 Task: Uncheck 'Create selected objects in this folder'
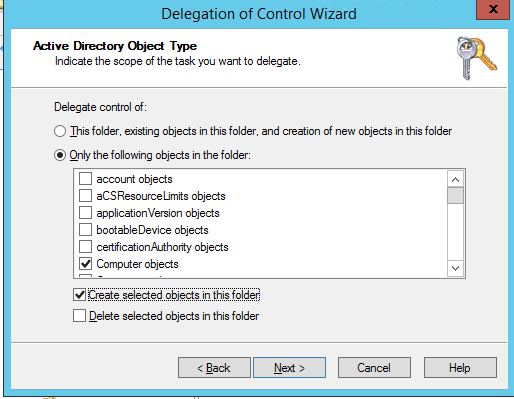pyautogui.click(x=79, y=295)
